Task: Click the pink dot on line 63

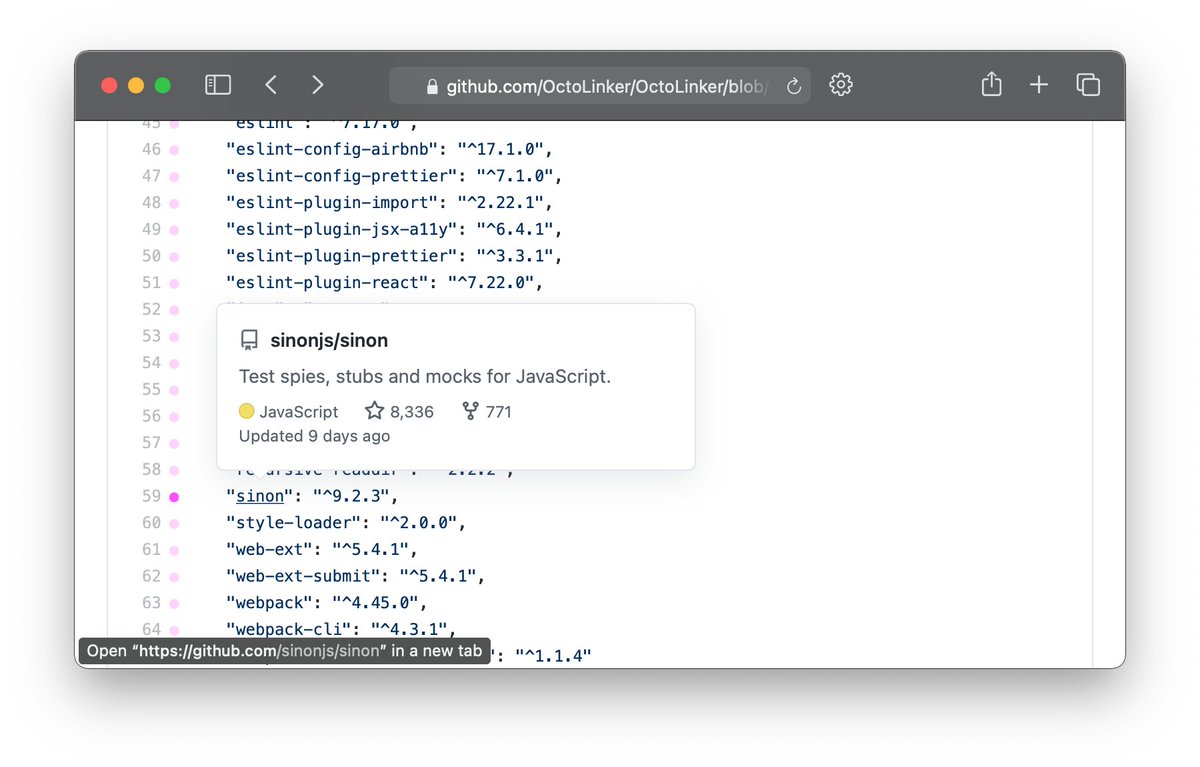Action: click(x=174, y=602)
